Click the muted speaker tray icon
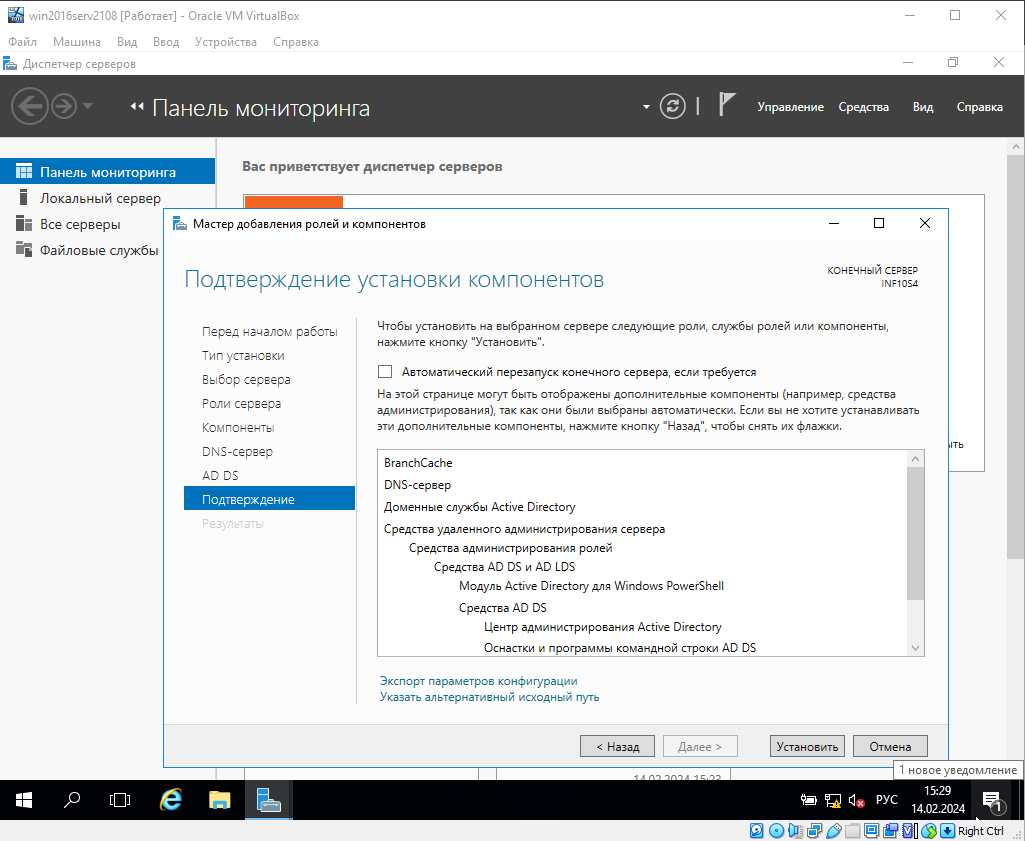Image resolution: width=1025 pixels, height=841 pixels. pos(856,800)
